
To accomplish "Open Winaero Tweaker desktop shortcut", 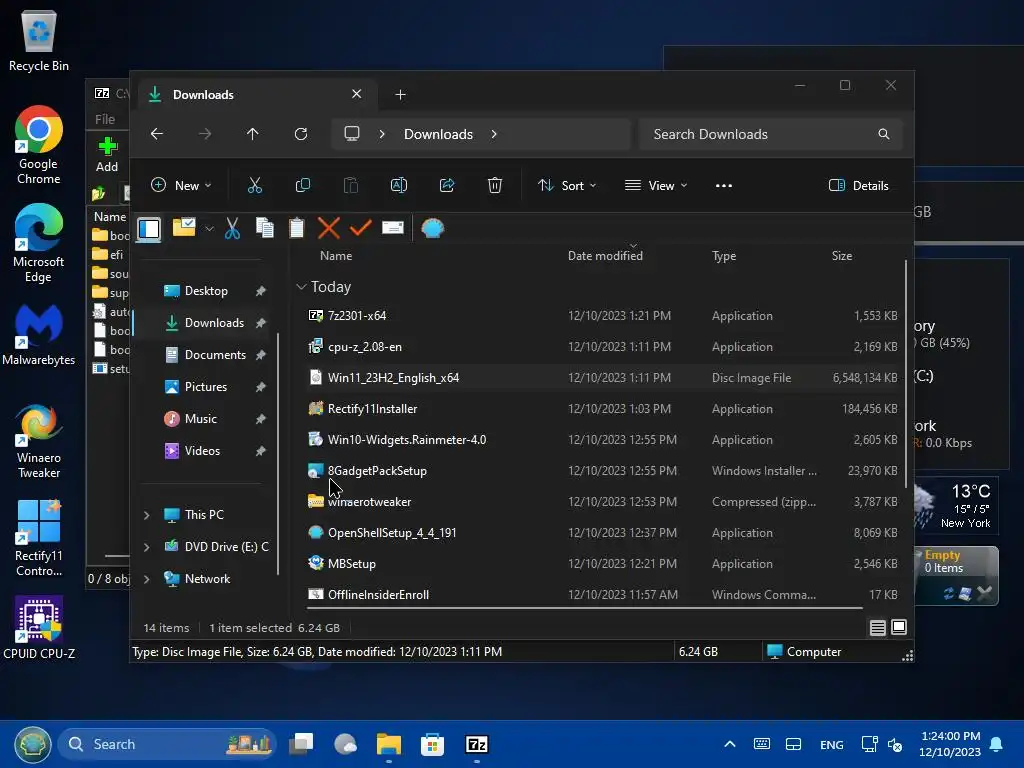I will tap(39, 441).
